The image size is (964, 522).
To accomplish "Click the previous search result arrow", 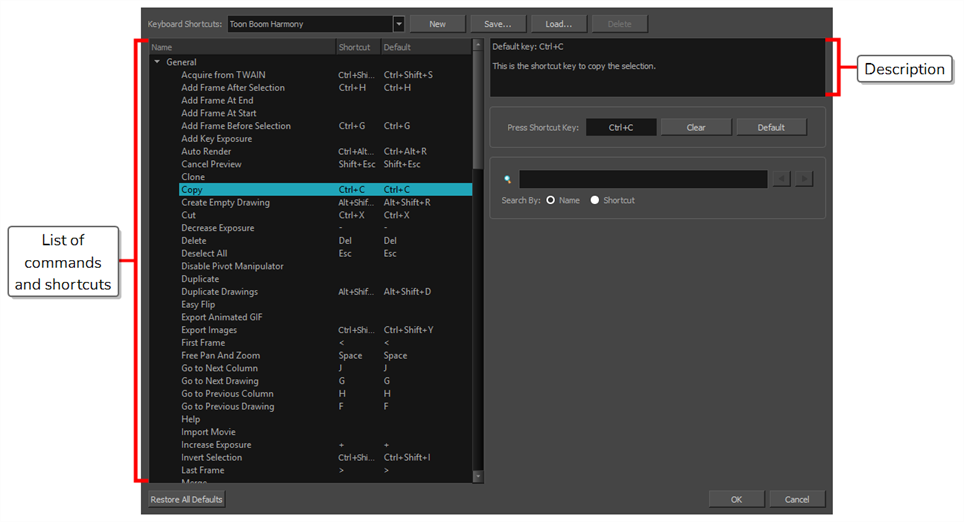I will (x=782, y=179).
